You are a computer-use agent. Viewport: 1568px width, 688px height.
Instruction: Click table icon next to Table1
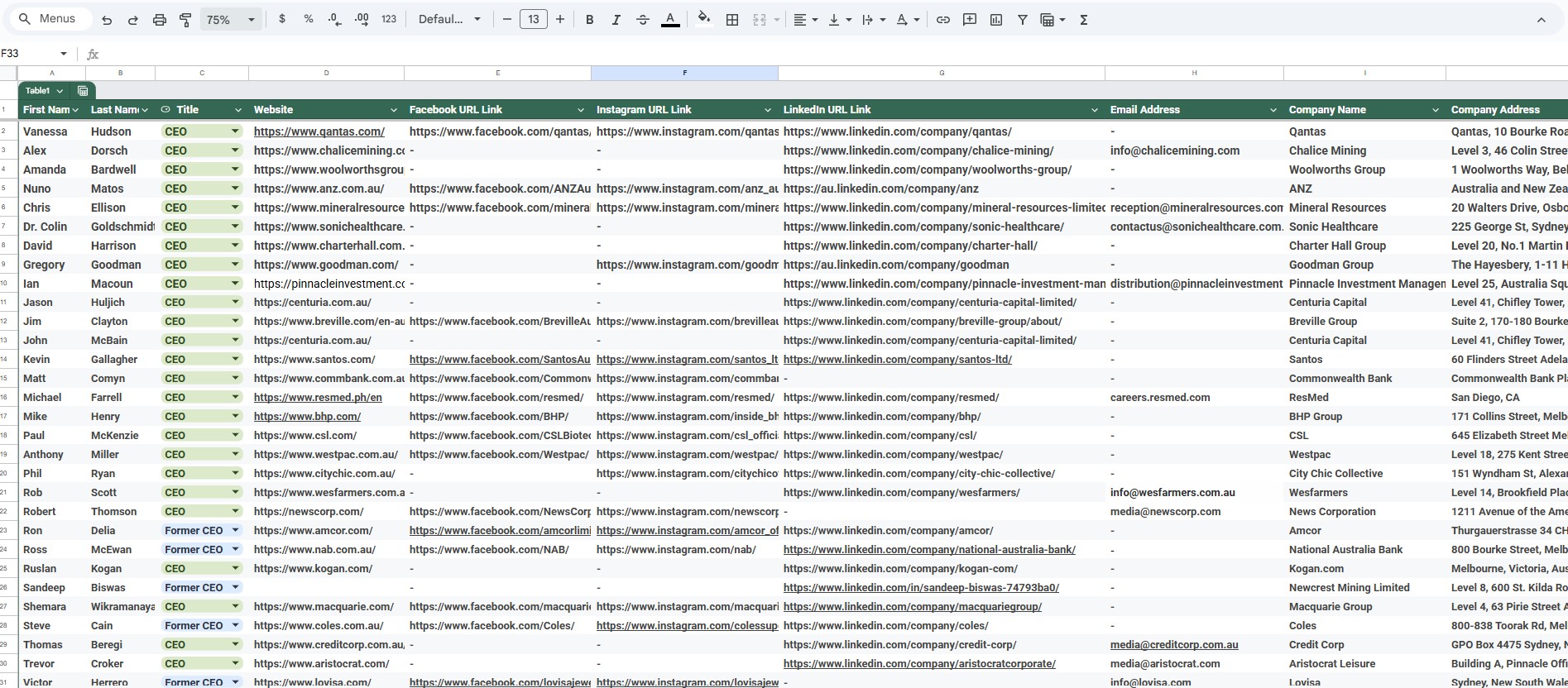[83, 91]
